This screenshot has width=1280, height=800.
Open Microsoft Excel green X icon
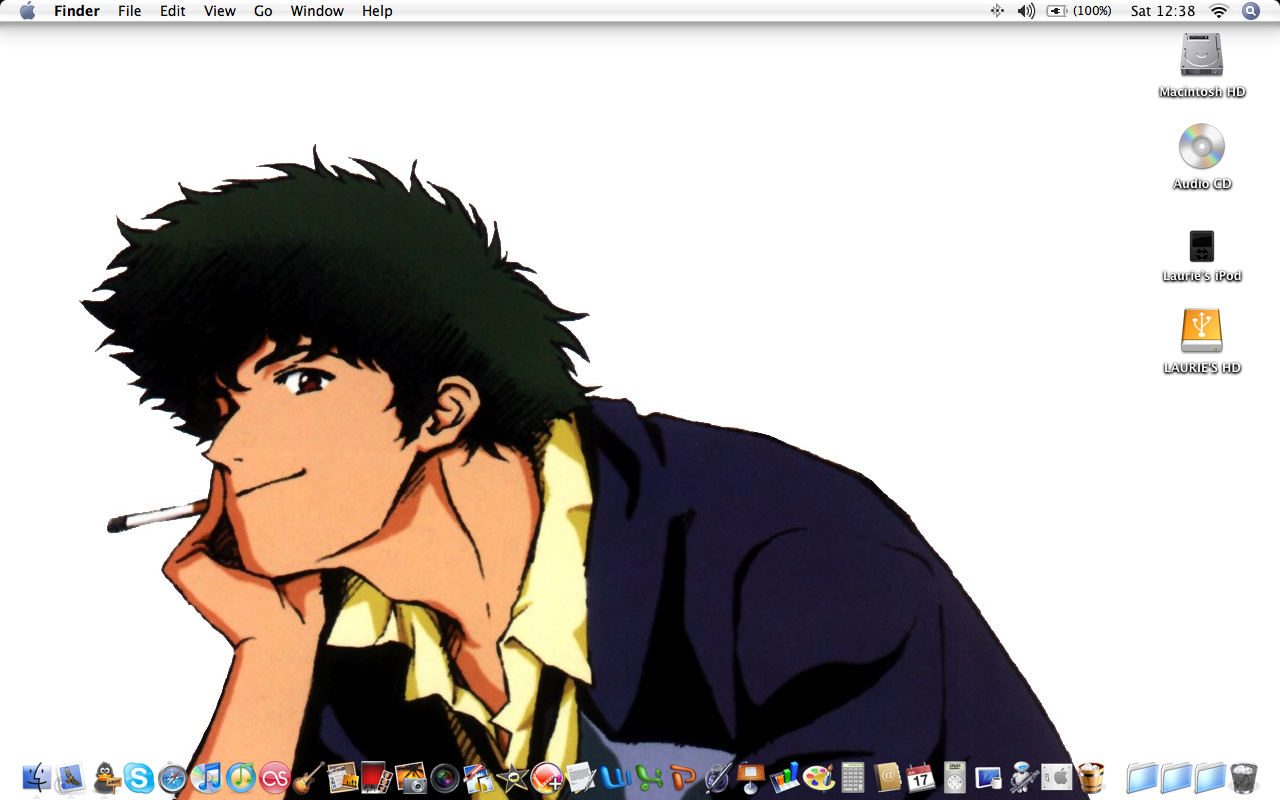[x=649, y=777]
